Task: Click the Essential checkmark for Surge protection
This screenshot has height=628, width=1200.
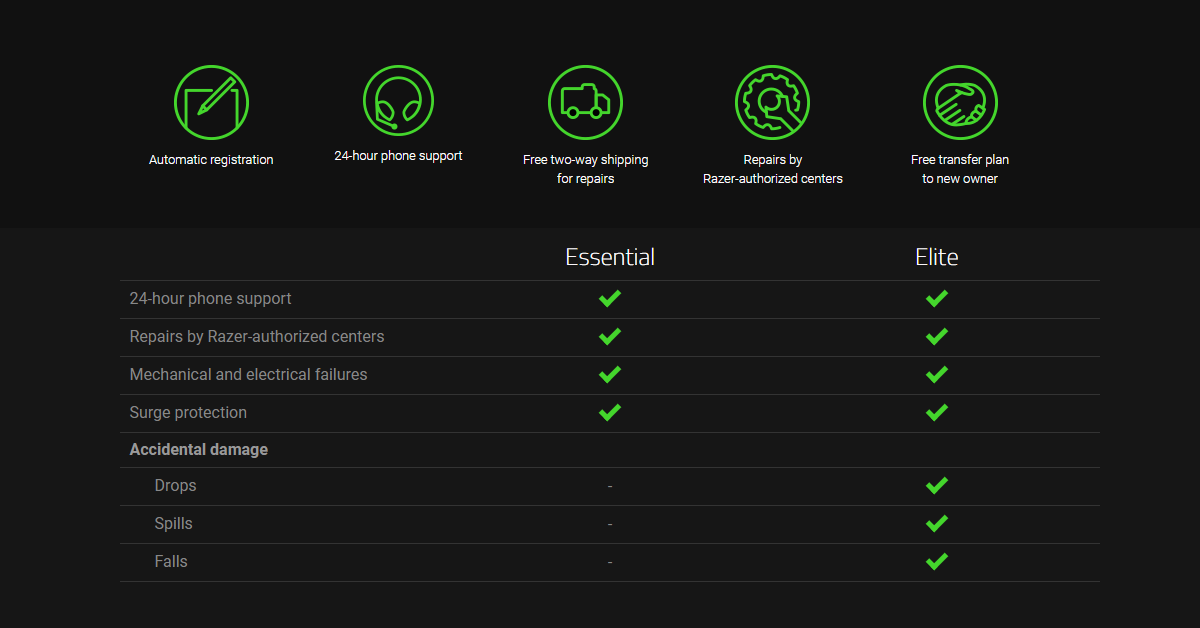Action: [x=610, y=412]
